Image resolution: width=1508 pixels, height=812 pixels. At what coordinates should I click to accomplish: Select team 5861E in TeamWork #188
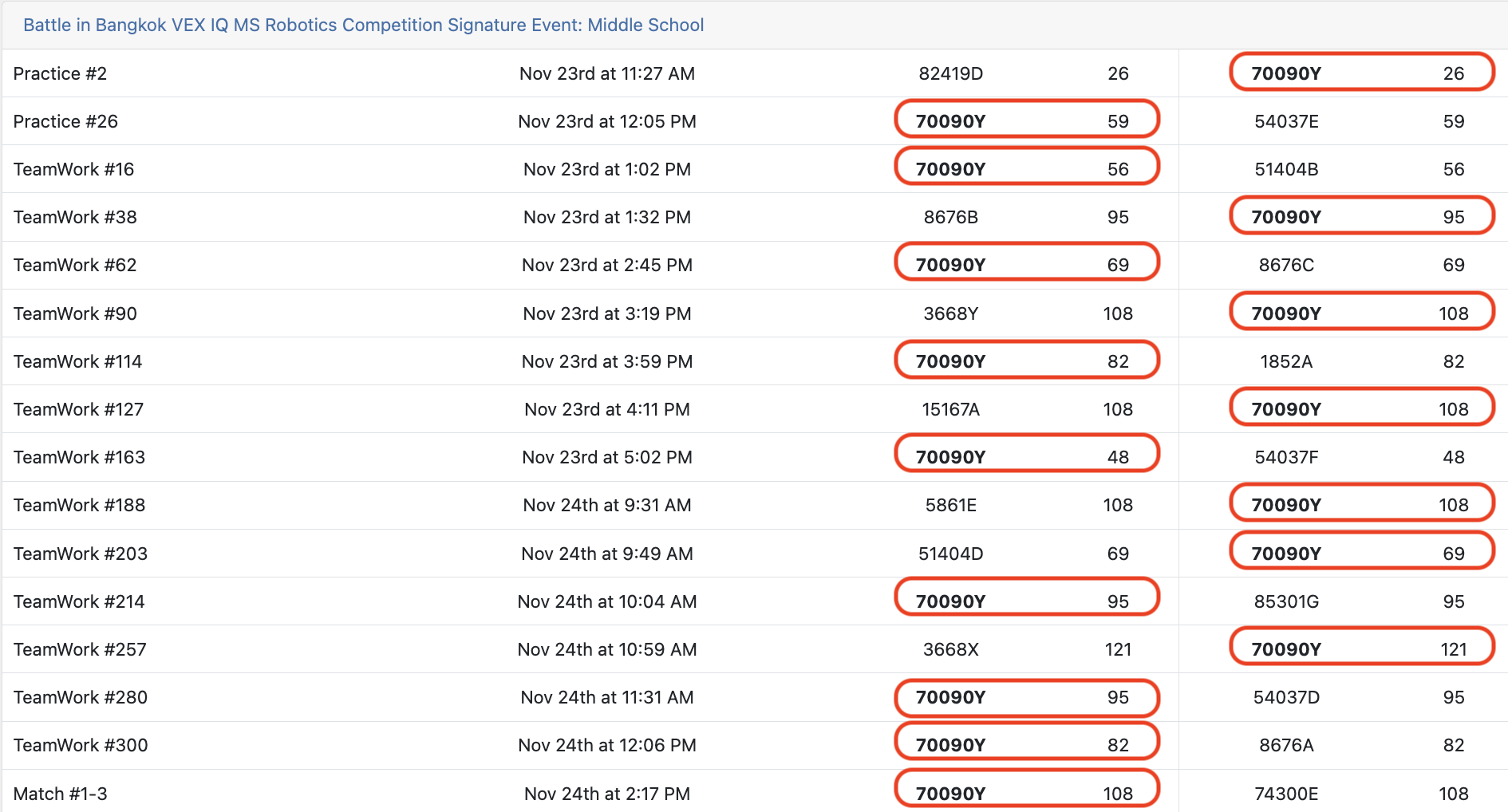click(x=950, y=505)
